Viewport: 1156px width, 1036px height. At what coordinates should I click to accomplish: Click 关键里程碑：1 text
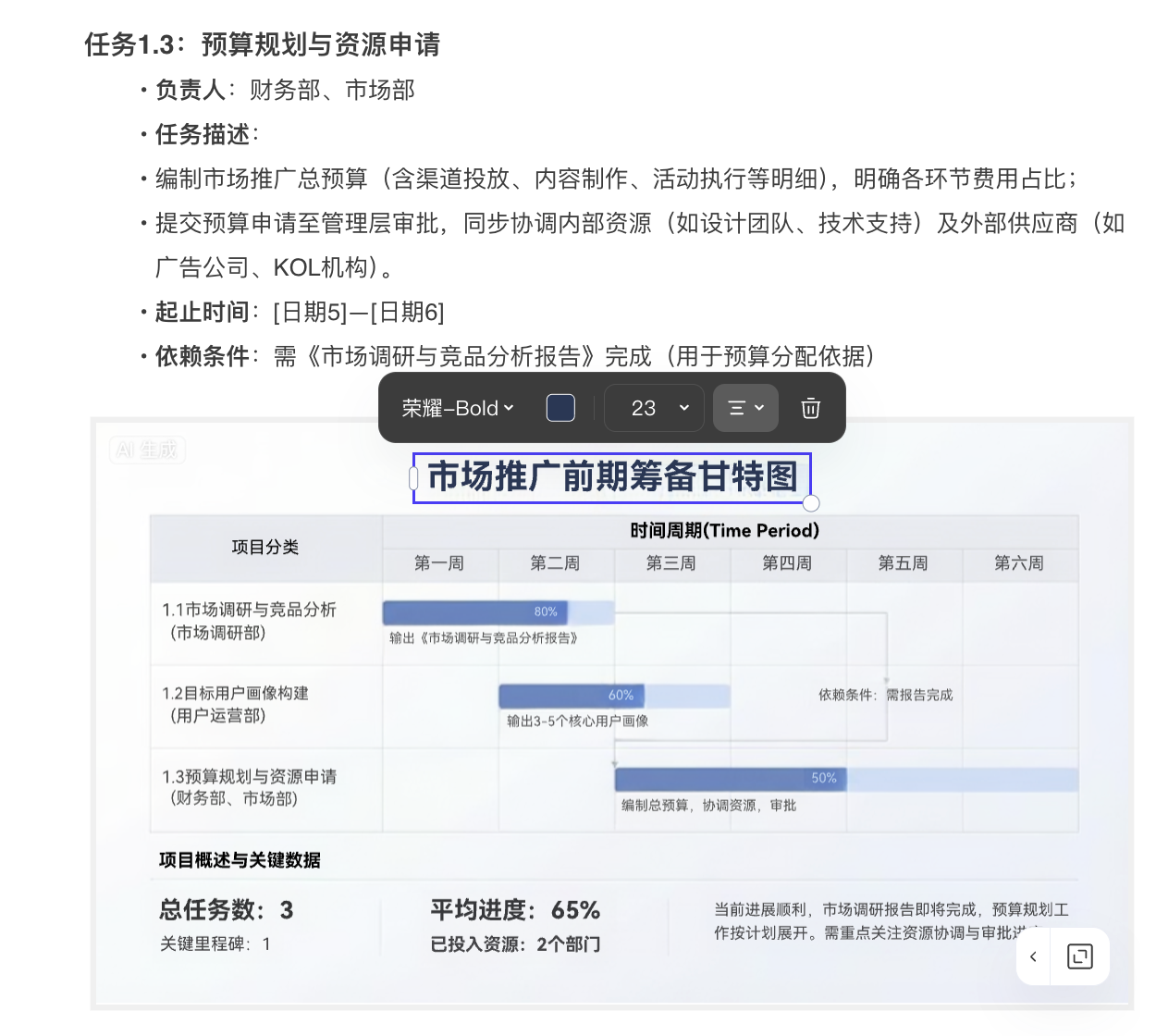pyautogui.click(x=215, y=944)
